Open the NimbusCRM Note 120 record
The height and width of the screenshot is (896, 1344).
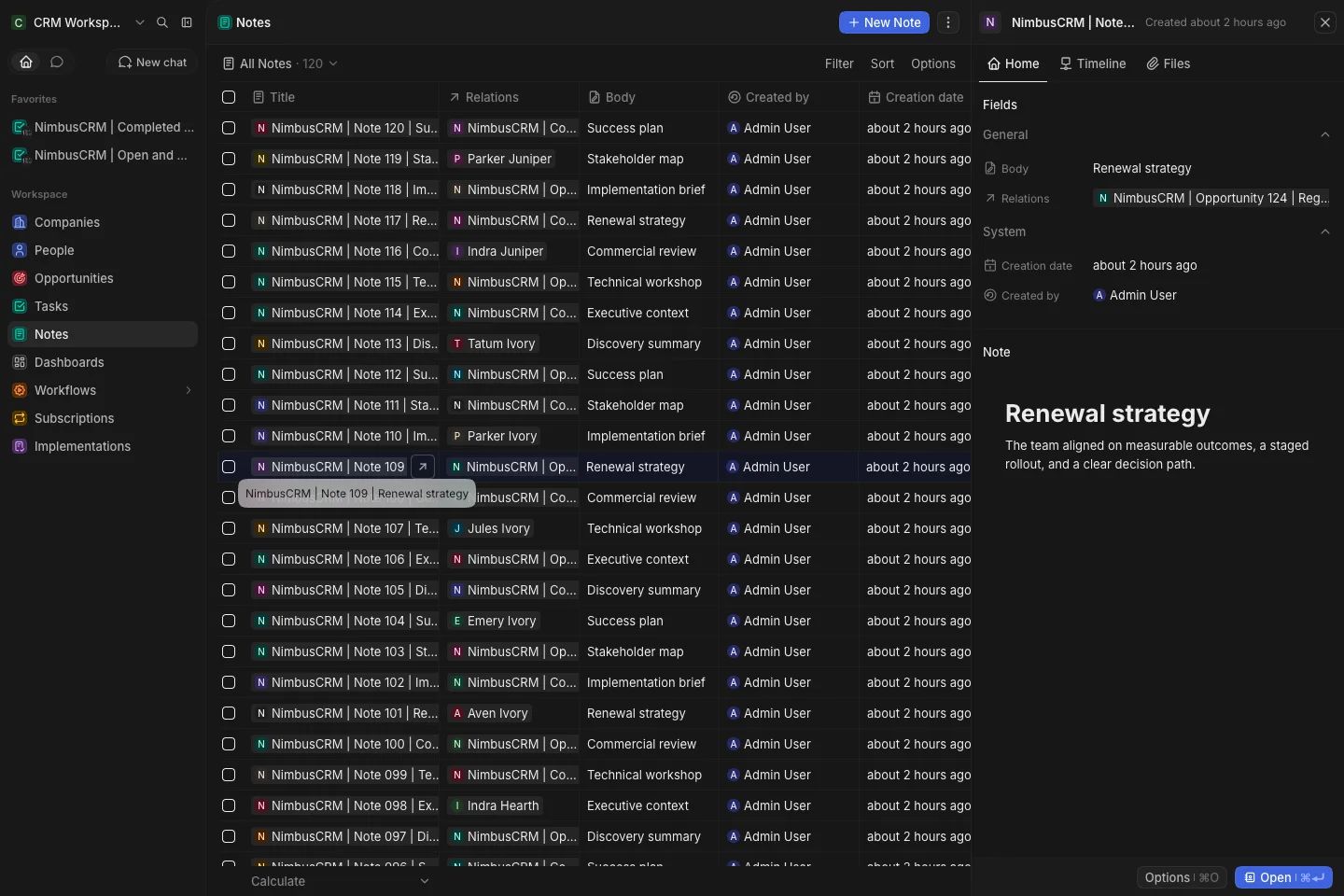click(344, 128)
